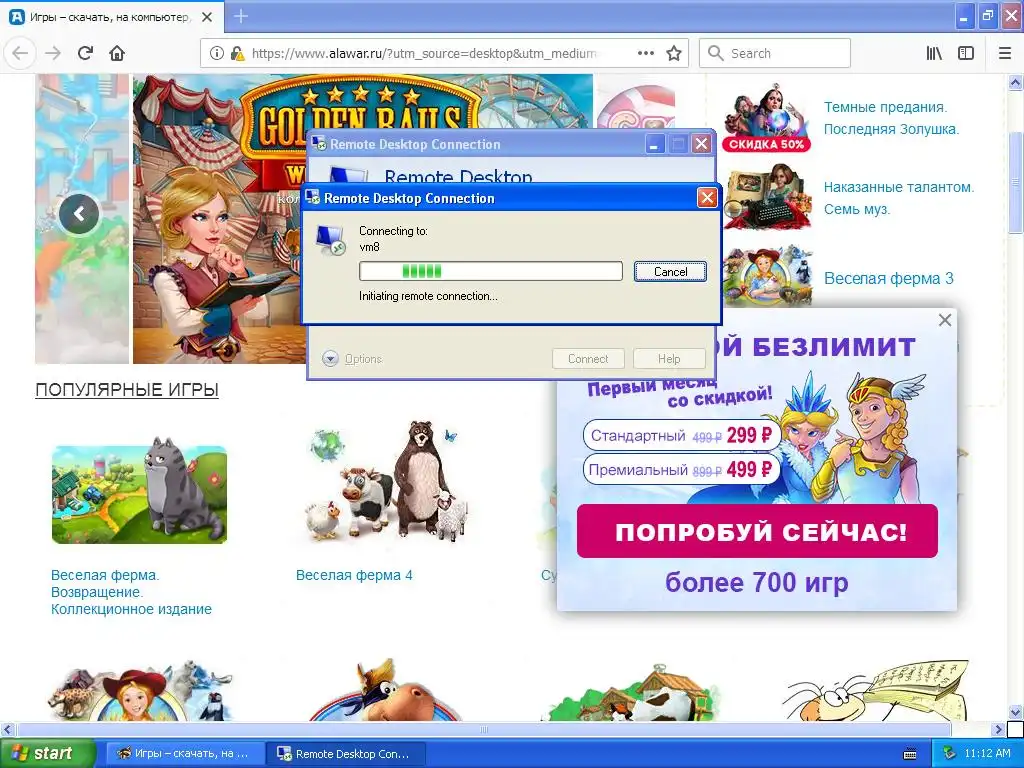The height and width of the screenshot is (768, 1024).
Task: Close the advertisement popup with X
Action: pyautogui.click(x=944, y=320)
